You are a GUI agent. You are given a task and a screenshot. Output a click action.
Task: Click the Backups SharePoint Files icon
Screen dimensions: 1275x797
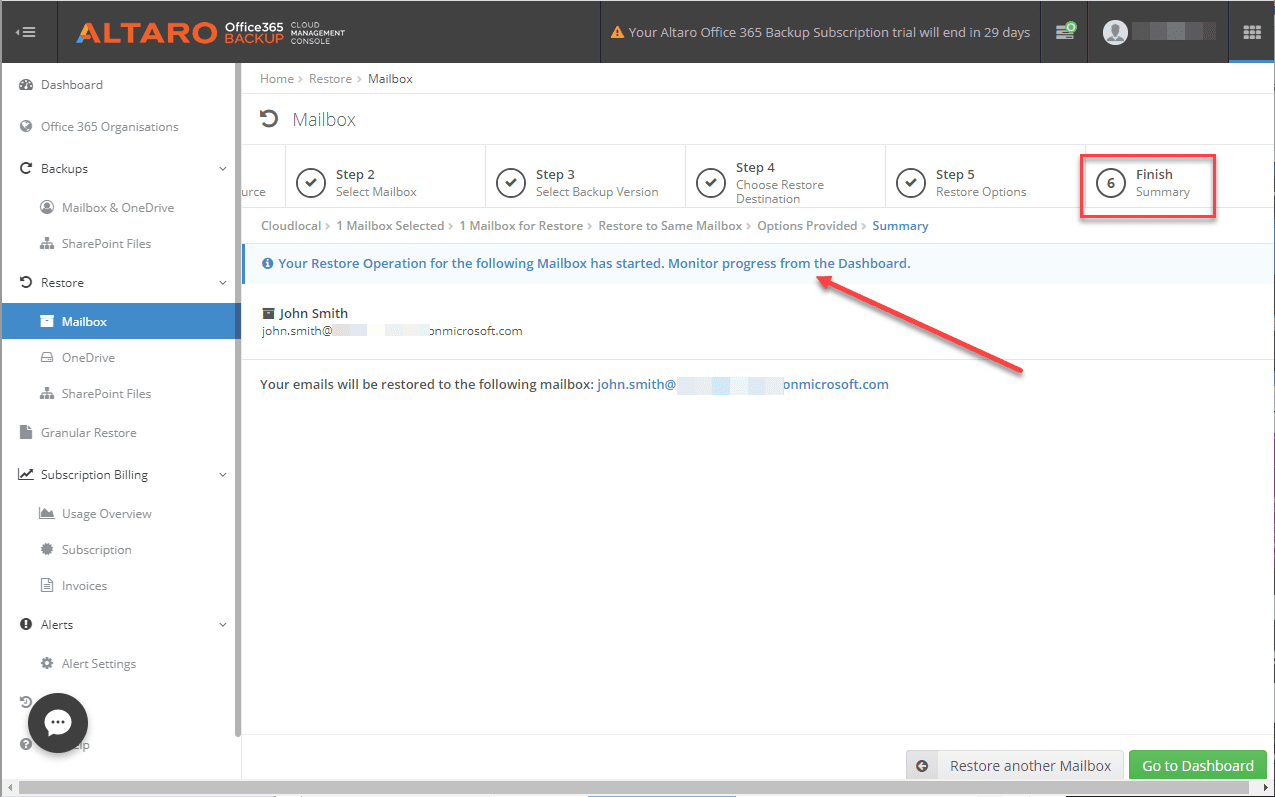[x=47, y=244]
